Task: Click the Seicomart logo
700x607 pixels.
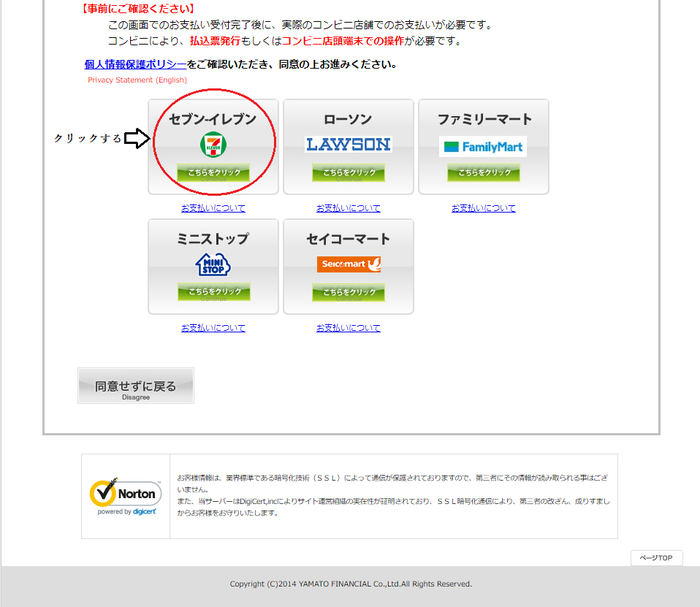Action: [x=349, y=264]
